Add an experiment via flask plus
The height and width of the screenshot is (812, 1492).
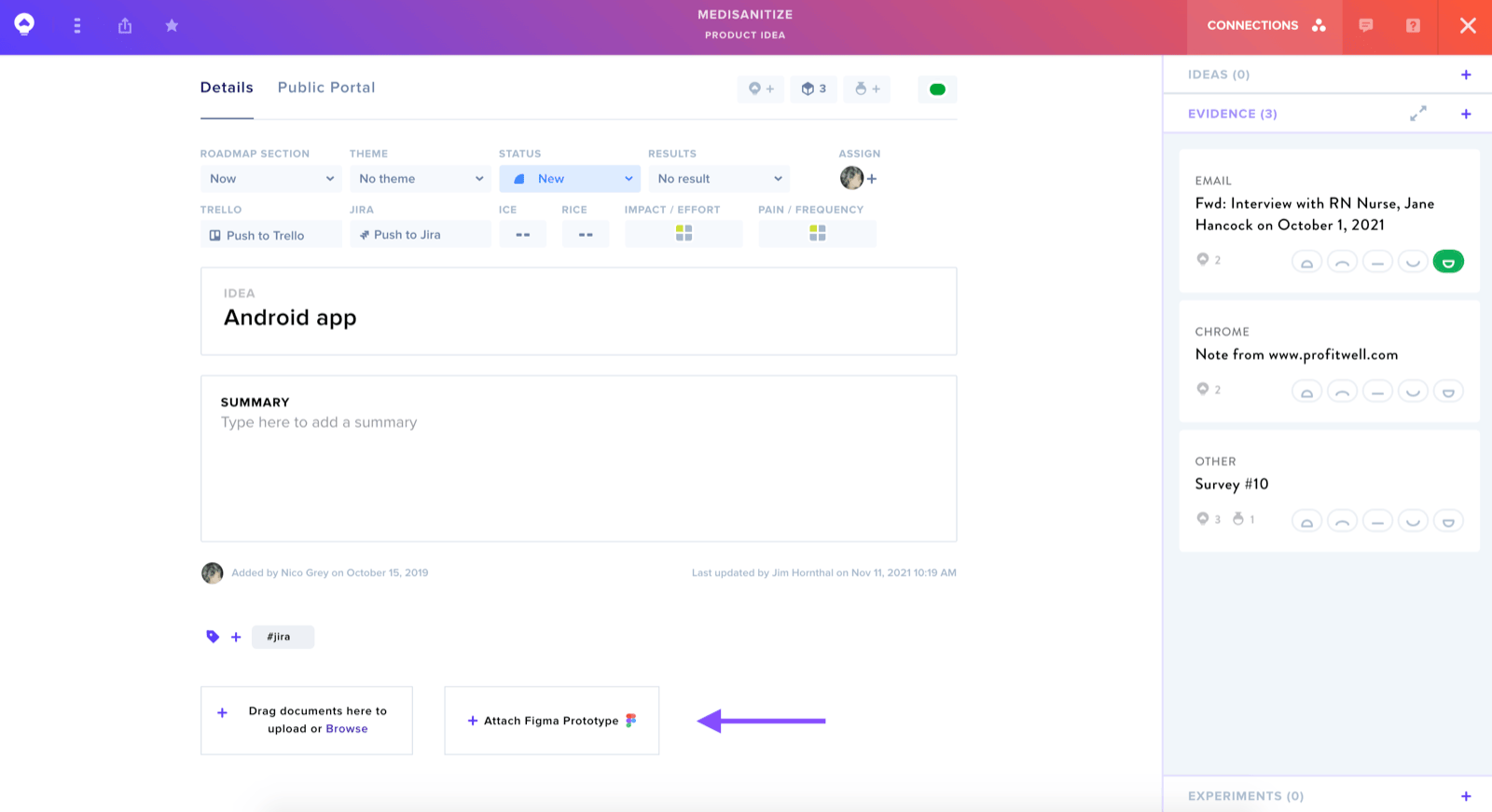[x=867, y=89]
